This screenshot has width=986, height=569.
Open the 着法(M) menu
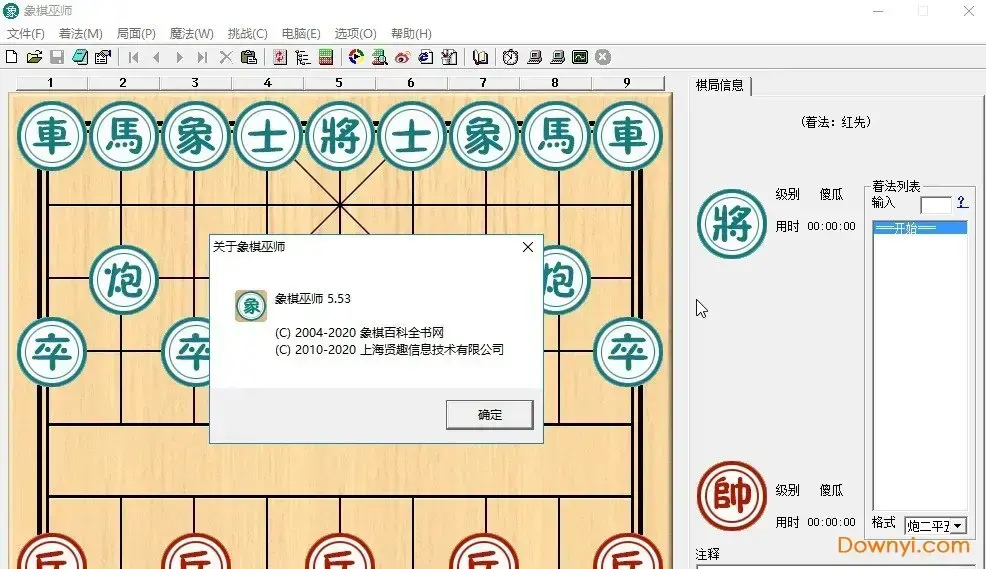point(80,33)
